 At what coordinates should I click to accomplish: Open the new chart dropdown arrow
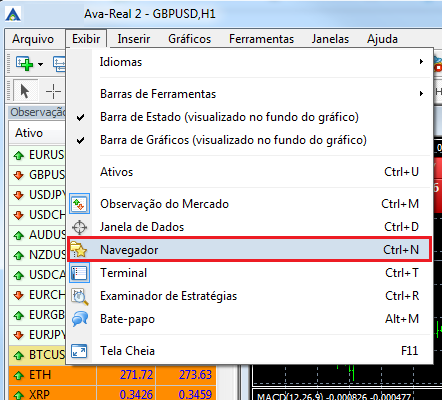click(40, 64)
